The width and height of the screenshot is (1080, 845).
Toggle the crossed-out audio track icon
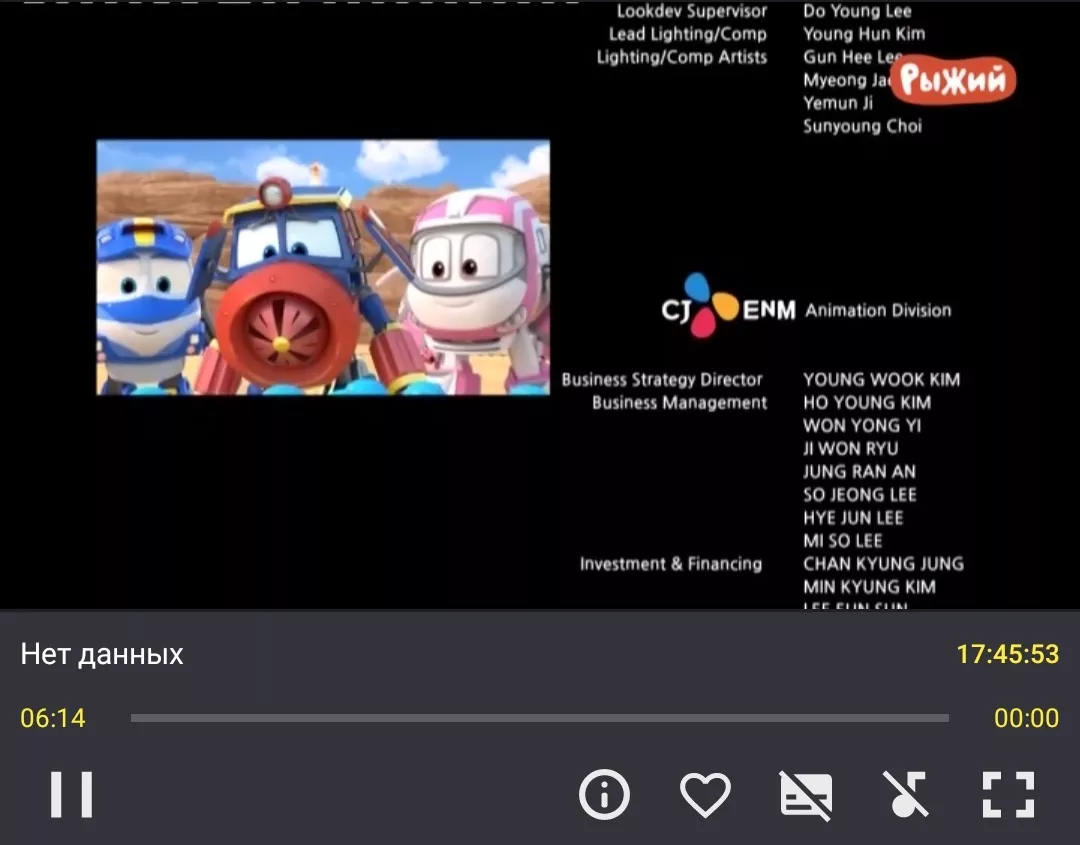pos(906,795)
